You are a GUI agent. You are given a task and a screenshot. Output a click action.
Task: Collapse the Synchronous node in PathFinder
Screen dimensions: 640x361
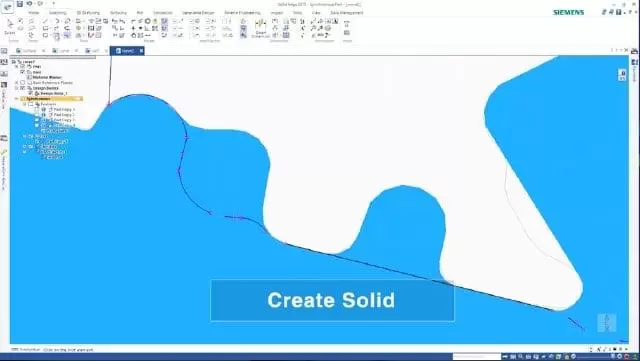click(17, 98)
